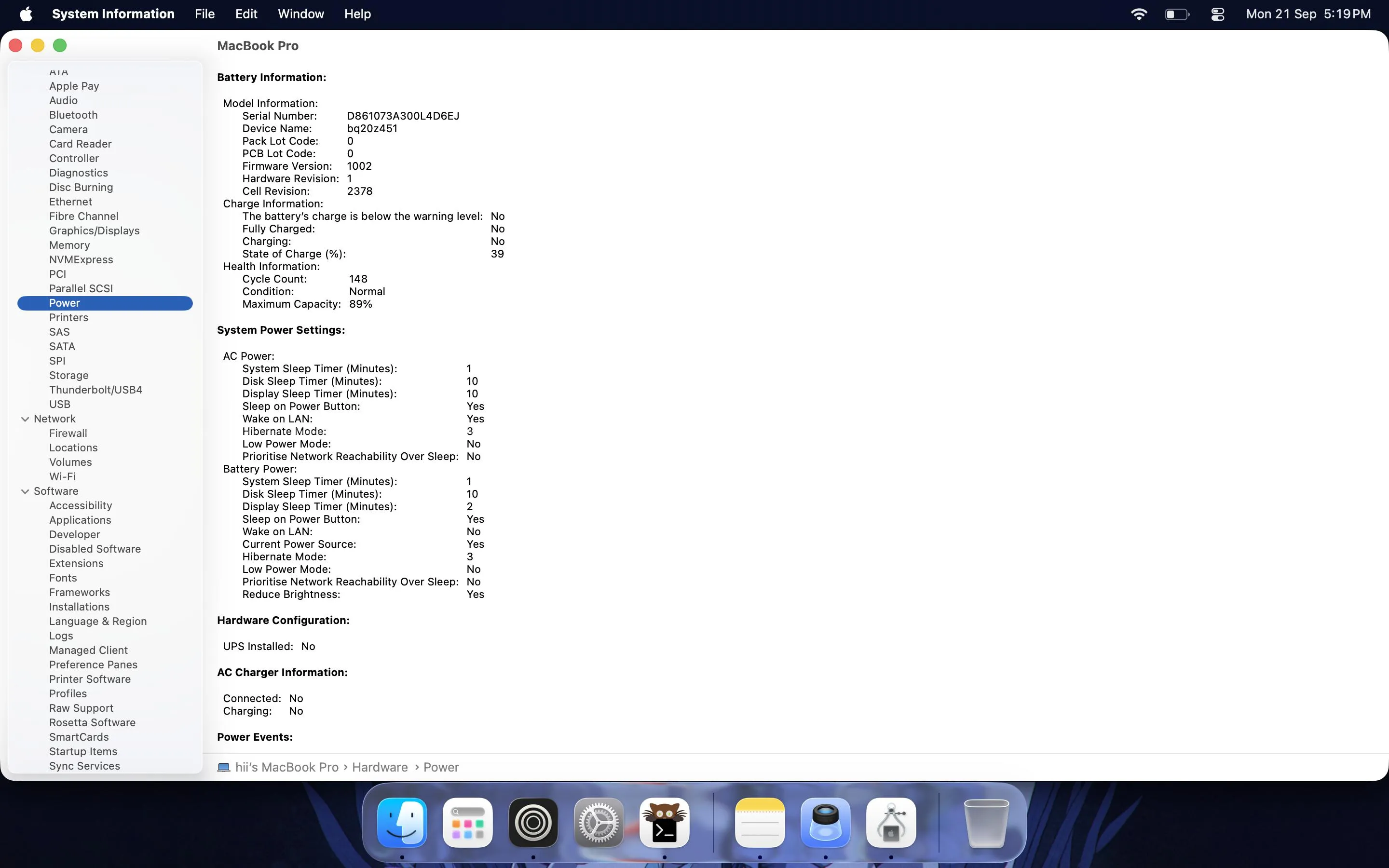Select USB in the sidebar
Screen dimensions: 1389x868
coord(60,404)
